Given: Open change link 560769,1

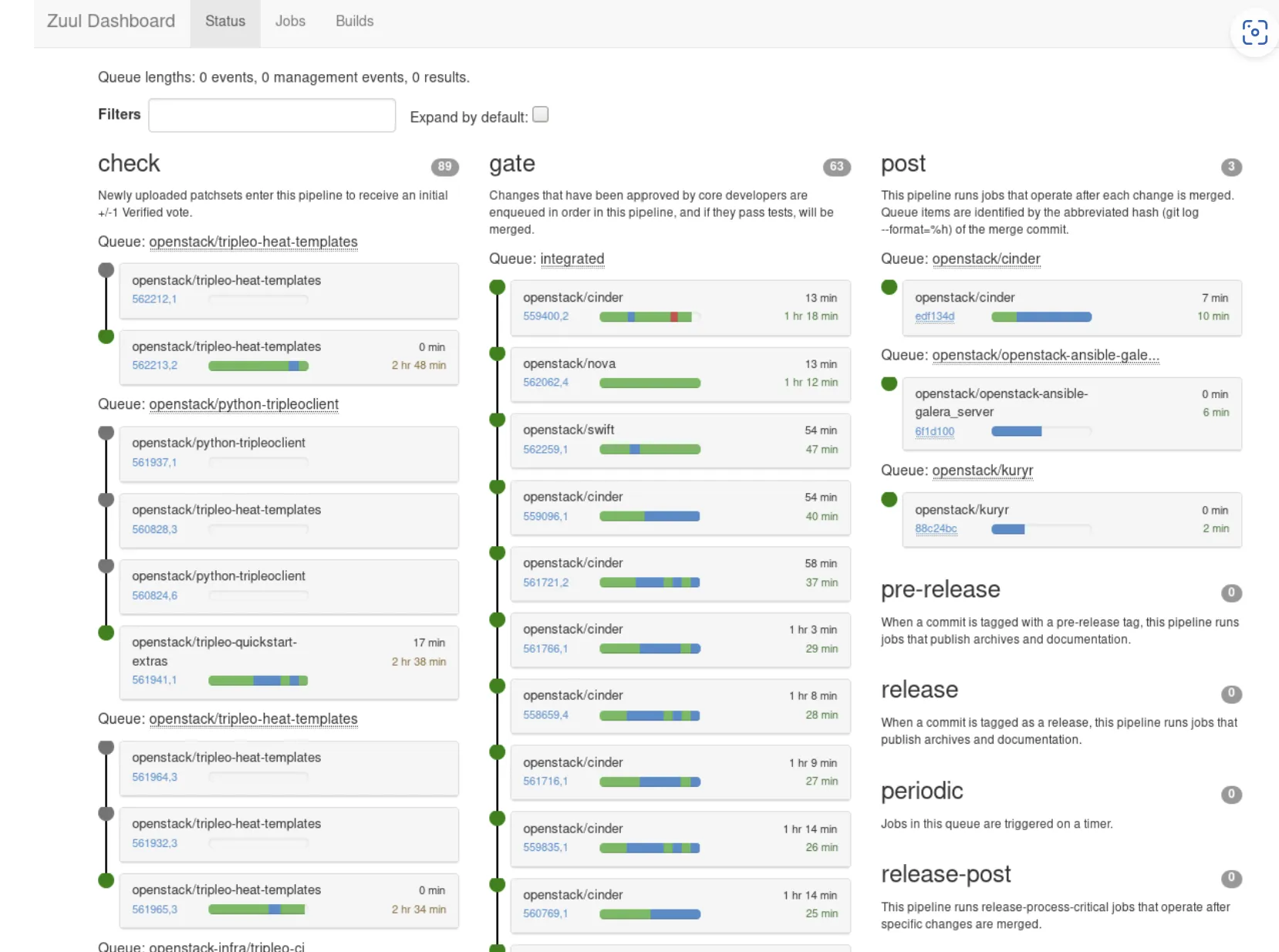Looking at the screenshot, I should click(545, 914).
